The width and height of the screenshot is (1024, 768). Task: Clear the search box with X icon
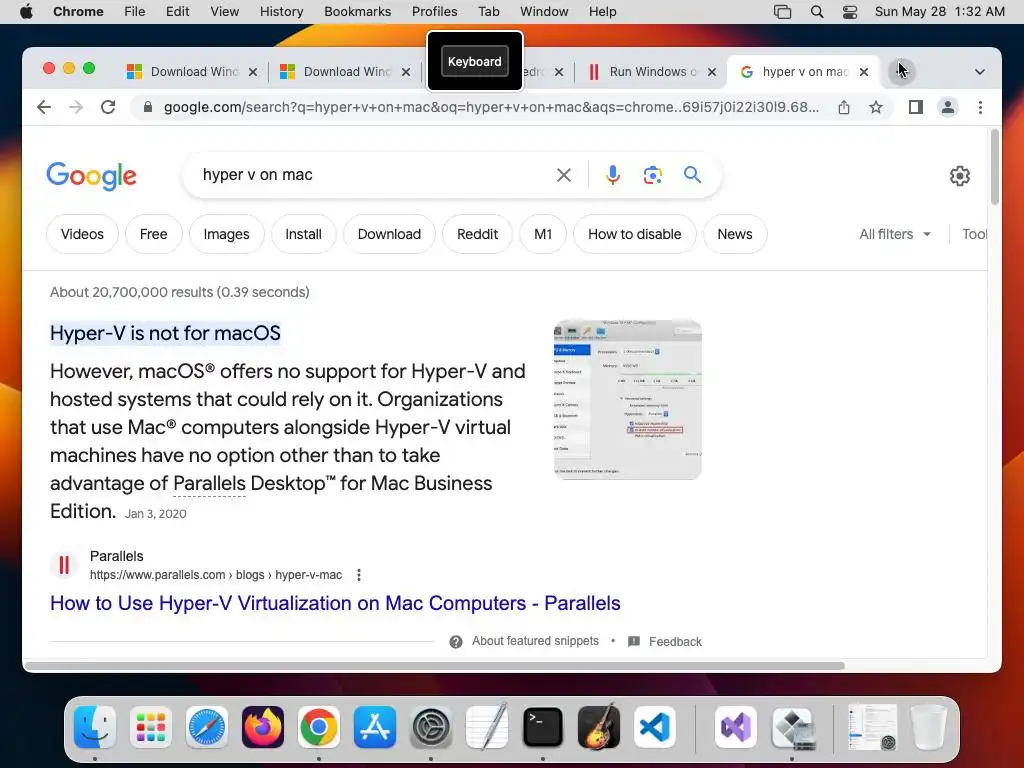(x=564, y=175)
